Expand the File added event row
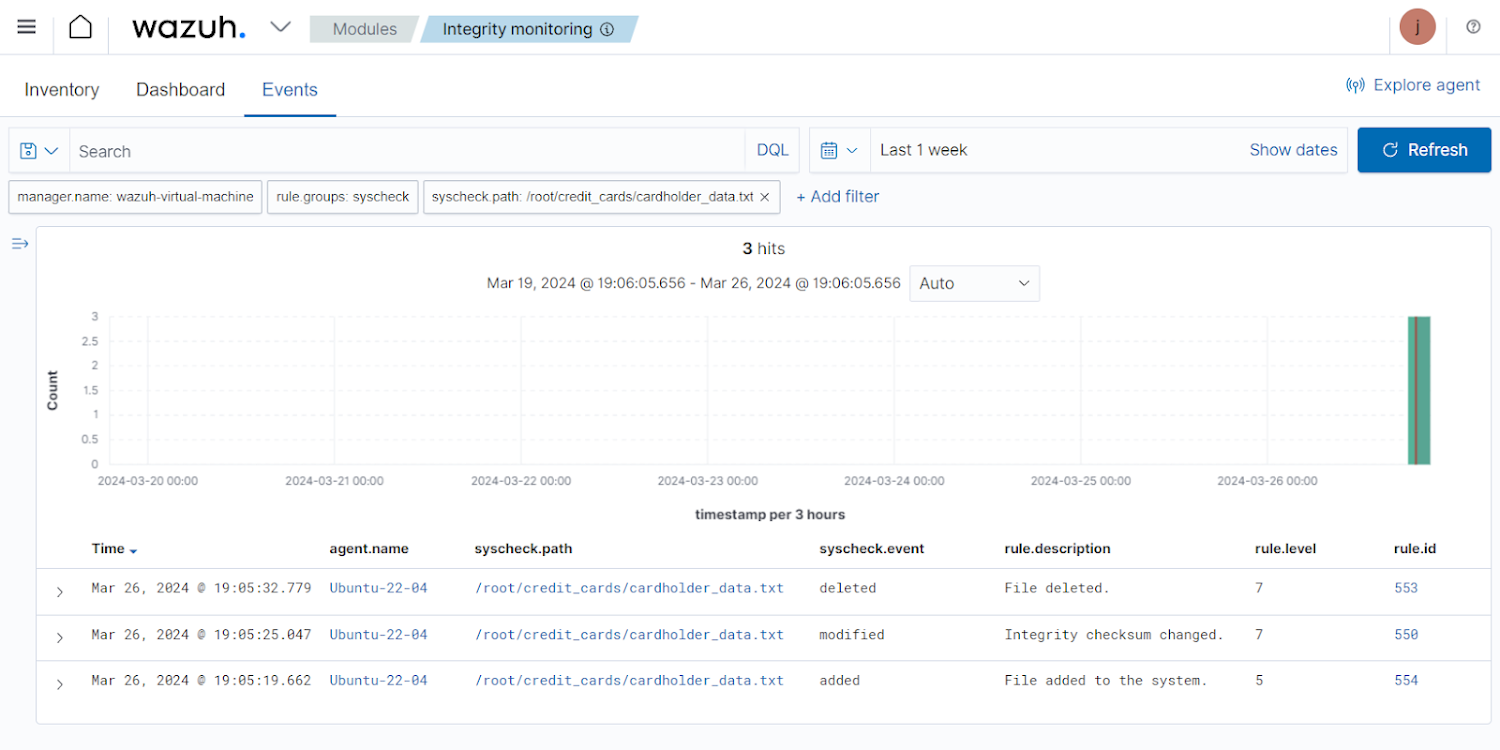The height and width of the screenshot is (750, 1500). pos(60,684)
